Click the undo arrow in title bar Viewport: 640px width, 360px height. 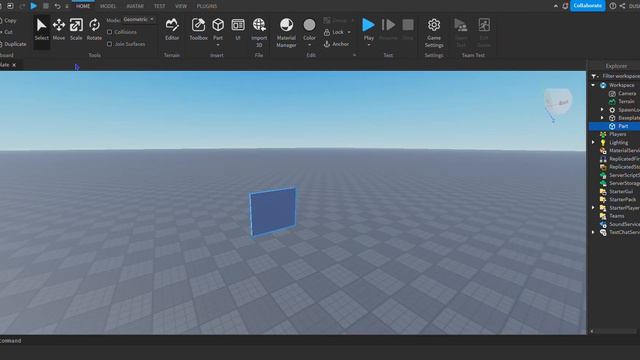click(57, 6)
